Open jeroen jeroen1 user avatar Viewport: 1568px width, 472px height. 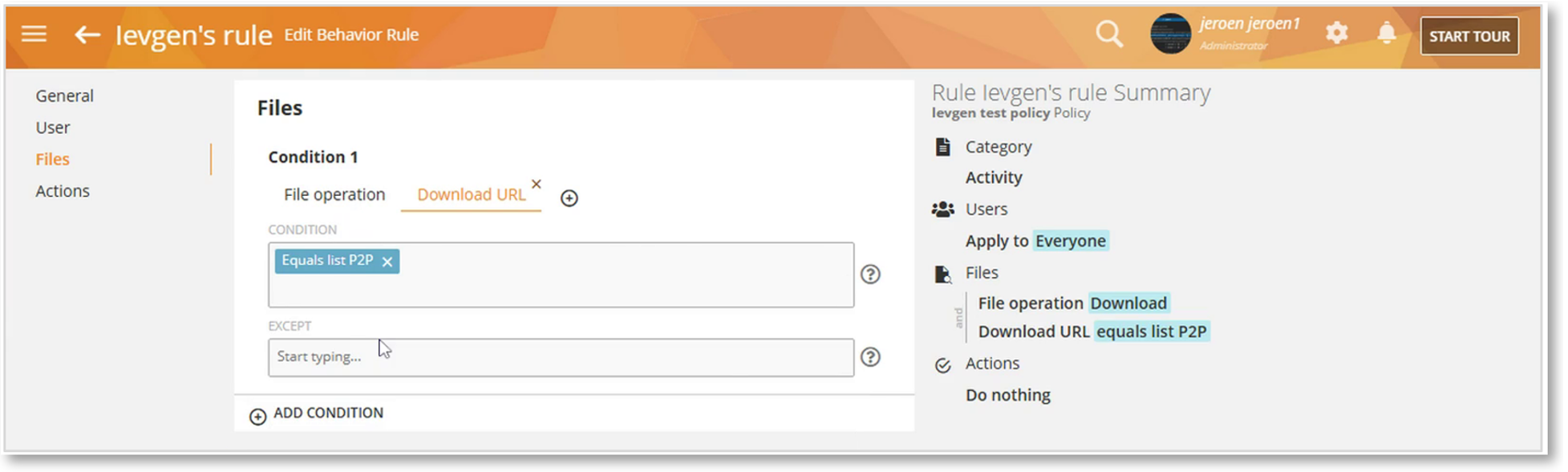[x=1170, y=34]
